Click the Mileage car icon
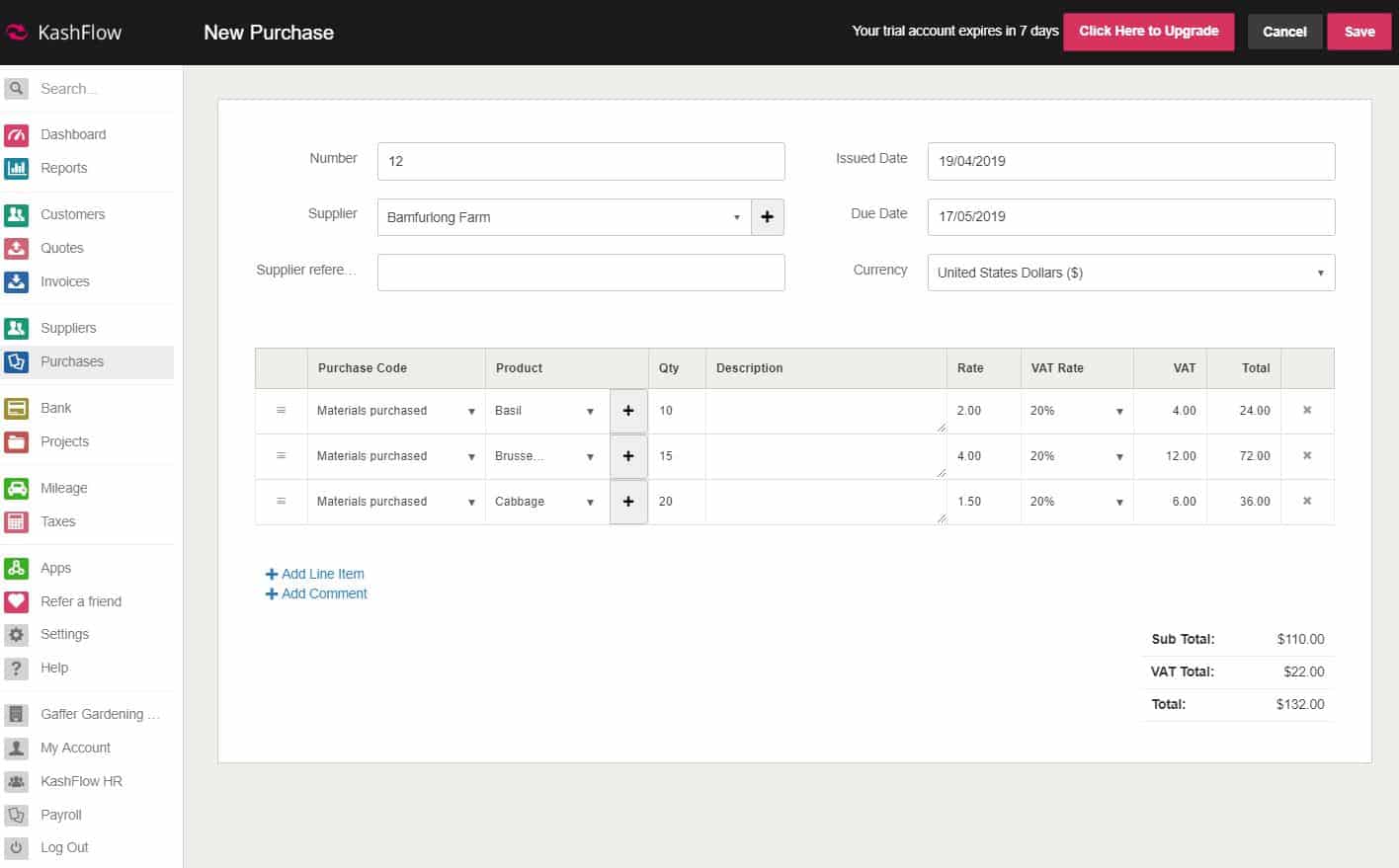 [16, 488]
